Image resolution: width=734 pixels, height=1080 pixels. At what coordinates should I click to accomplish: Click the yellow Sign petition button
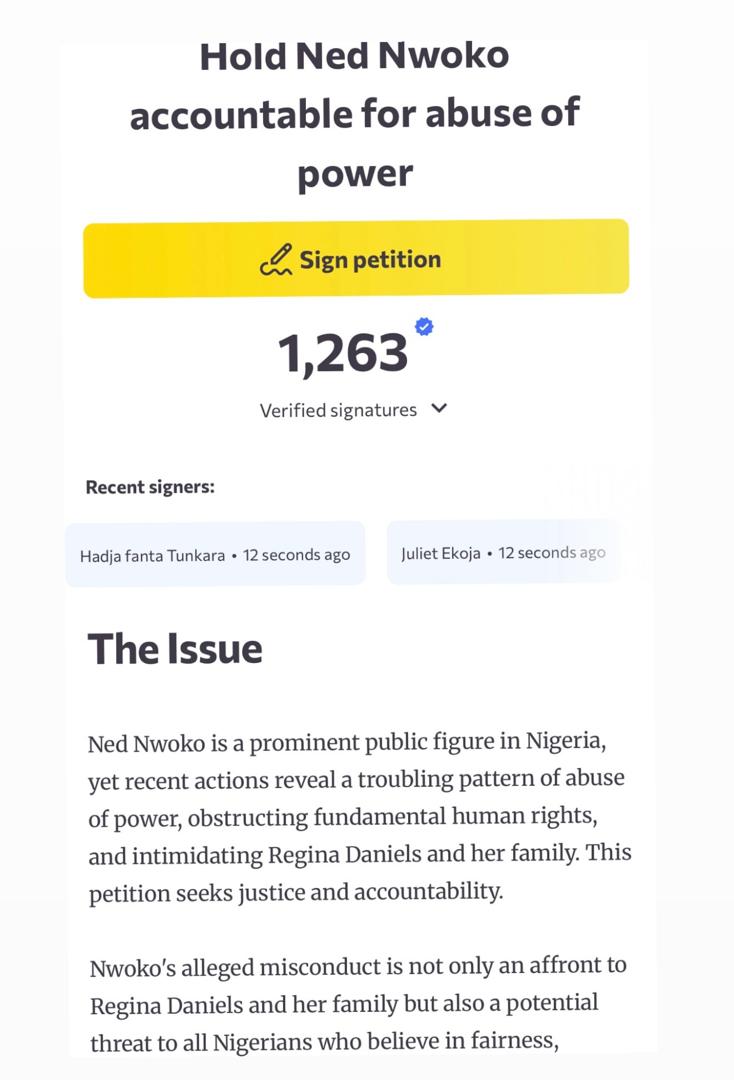355,258
